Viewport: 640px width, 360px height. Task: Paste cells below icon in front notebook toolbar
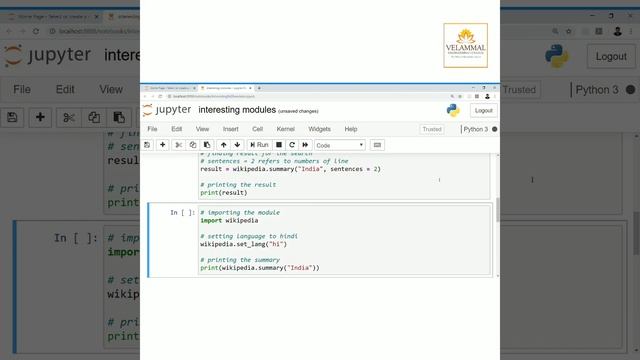pos(207,145)
